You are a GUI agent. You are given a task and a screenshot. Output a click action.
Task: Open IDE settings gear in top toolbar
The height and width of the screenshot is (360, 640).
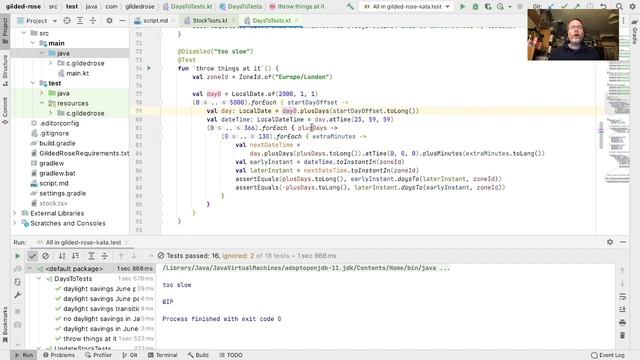[632, 7]
